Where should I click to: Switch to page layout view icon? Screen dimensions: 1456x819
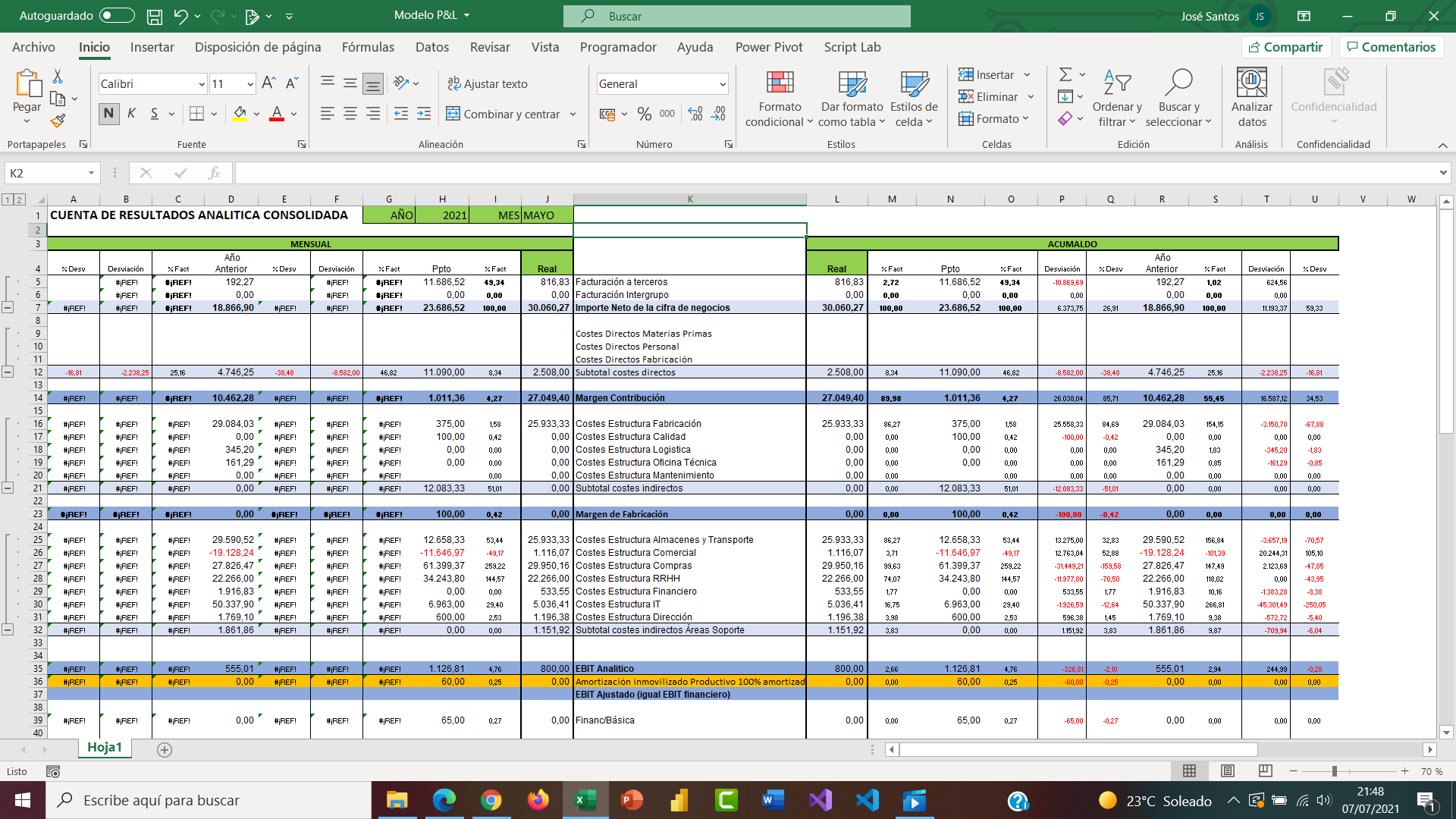1228,771
